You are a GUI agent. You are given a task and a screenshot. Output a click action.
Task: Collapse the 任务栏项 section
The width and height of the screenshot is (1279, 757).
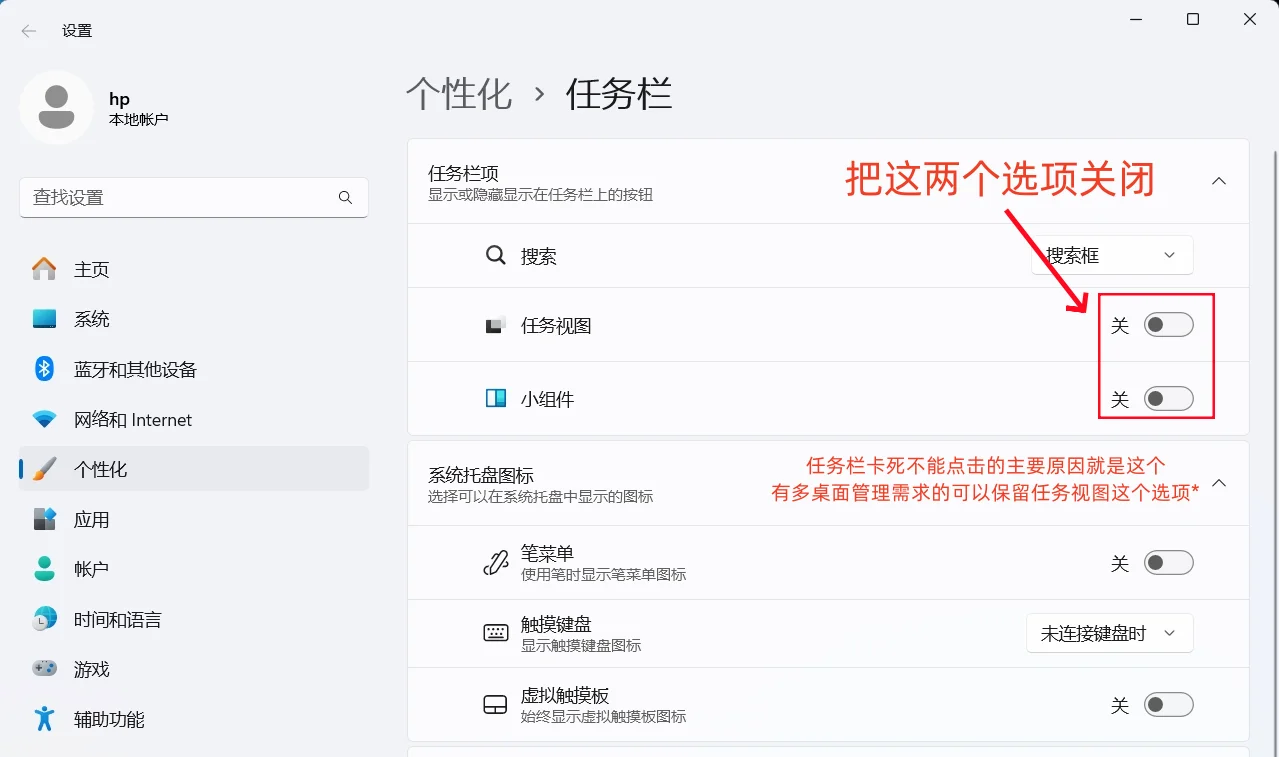1218,181
